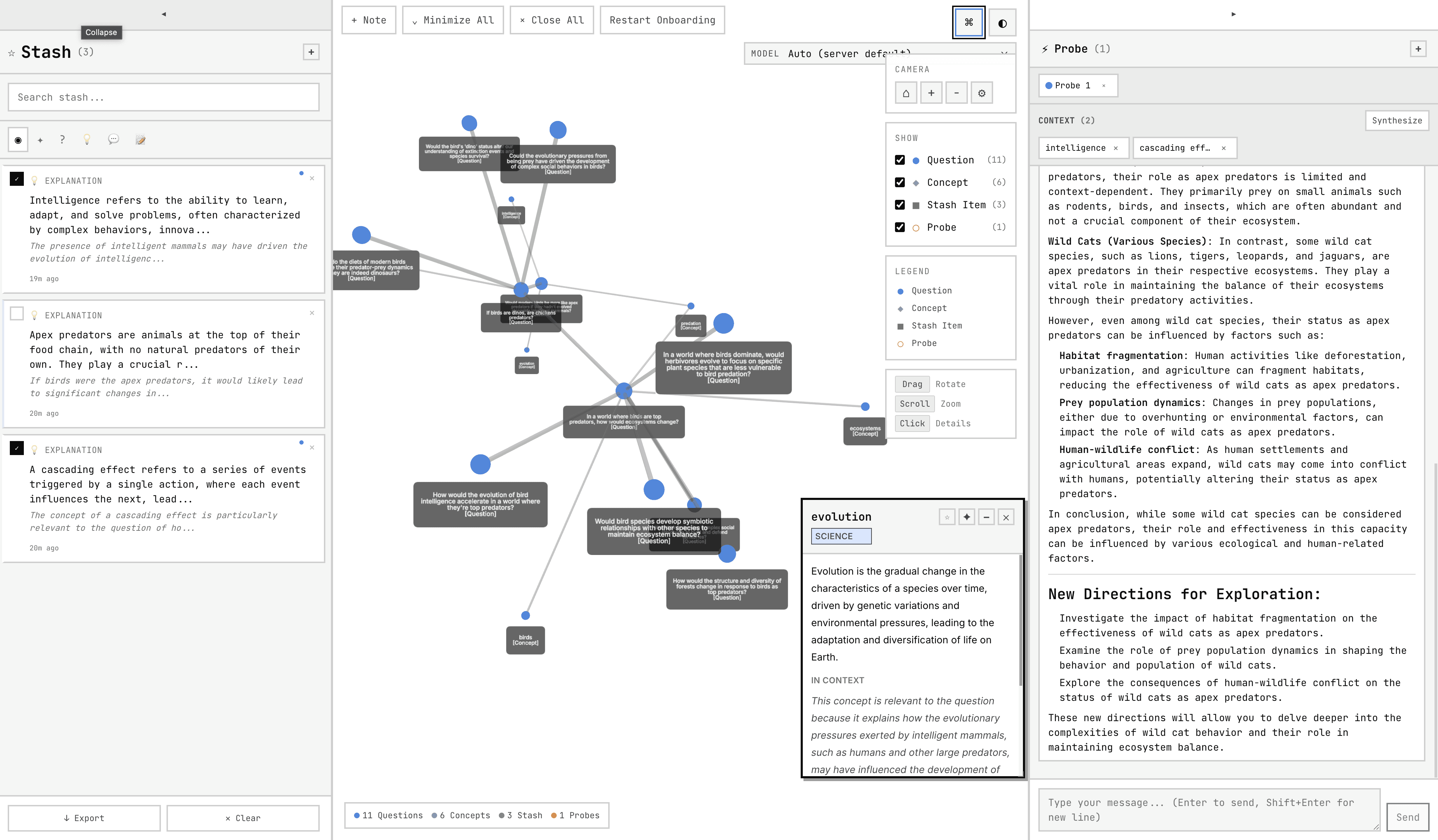This screenshot has height=840, width=1438.
Task: Click the sparkle icon on evolution card
Action: (966, 517)
